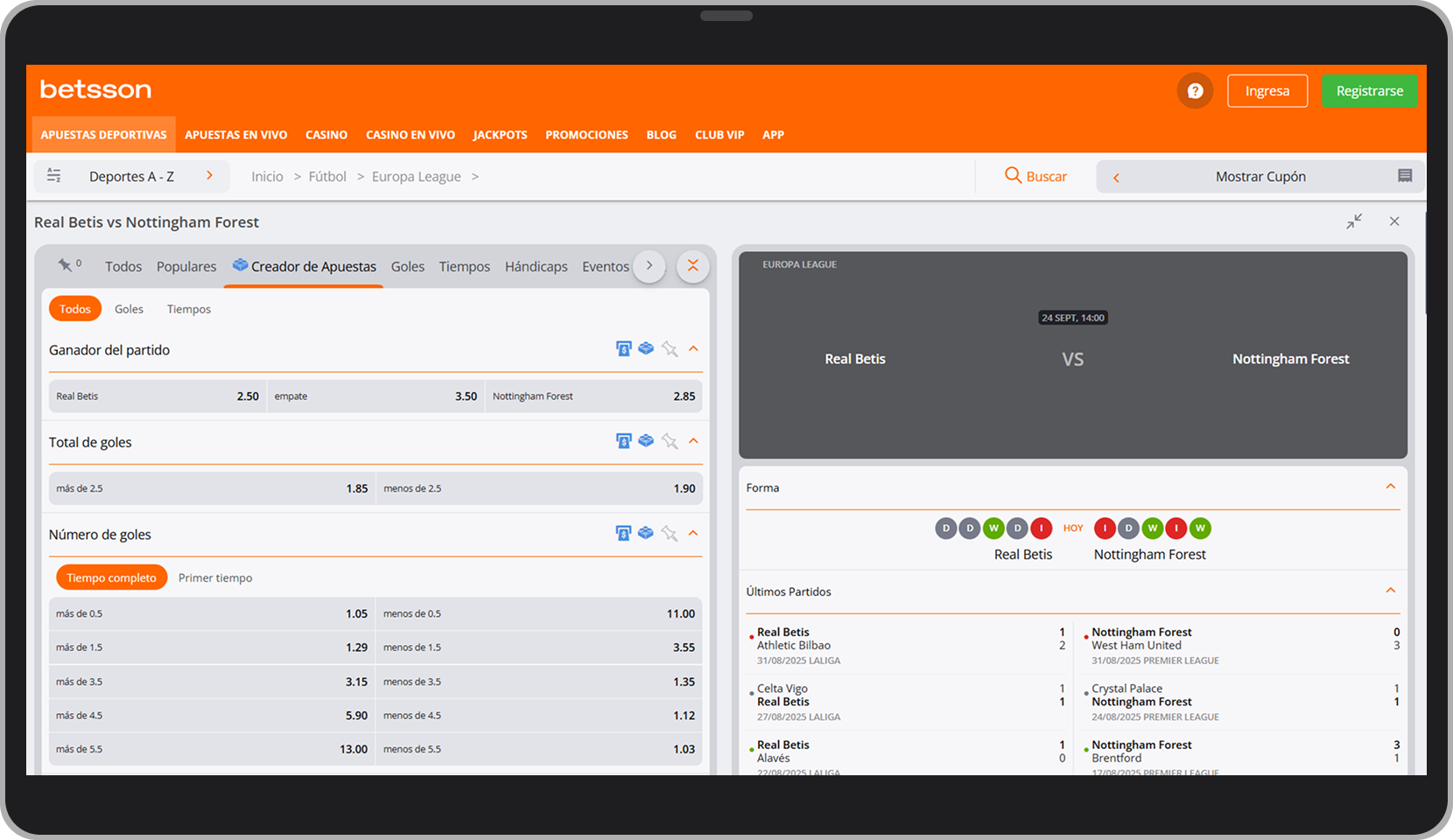Switch to the Goles markets tab
The image size is (1453, 840).
click(x=408, y=267)
